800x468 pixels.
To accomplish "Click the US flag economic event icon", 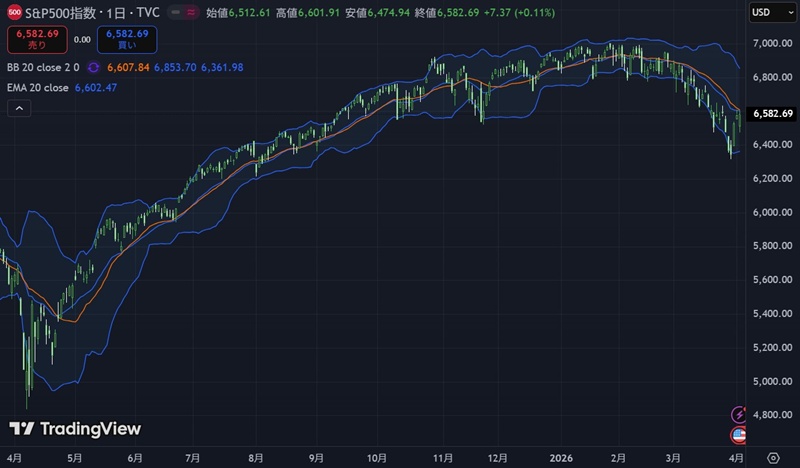I will 739,435.
